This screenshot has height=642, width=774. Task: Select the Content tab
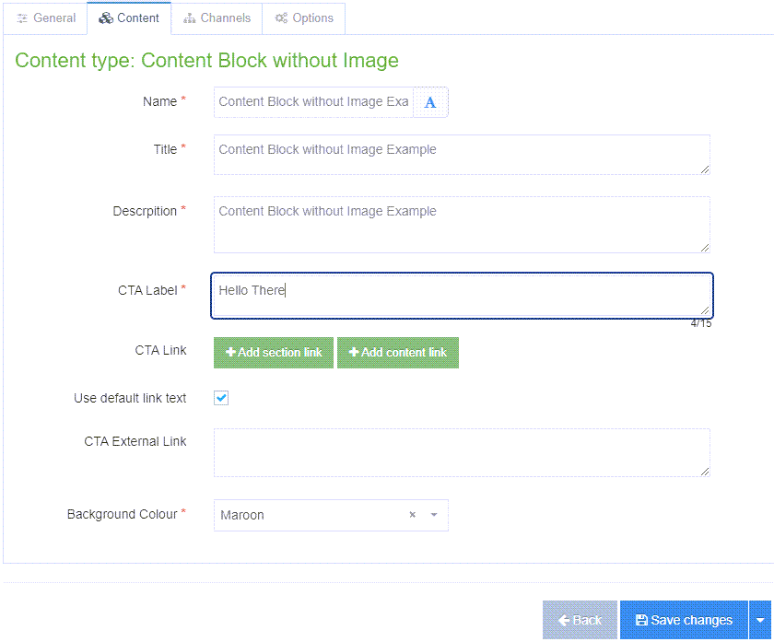click(x=129, y=18)
